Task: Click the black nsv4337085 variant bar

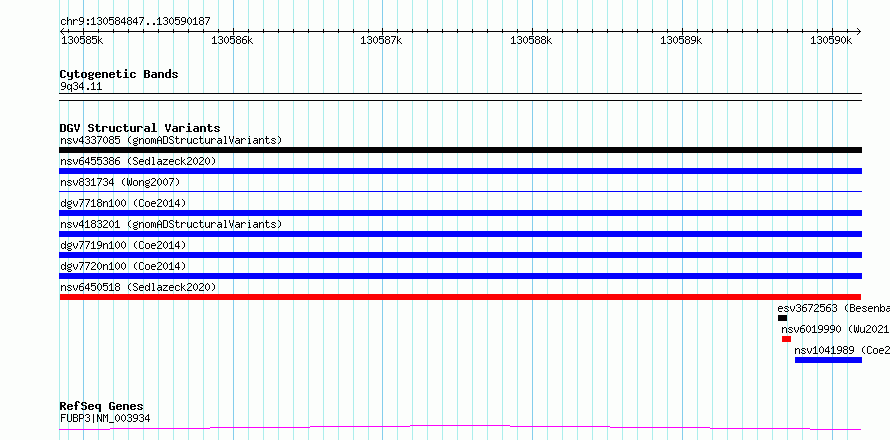Action: [460, 150]
